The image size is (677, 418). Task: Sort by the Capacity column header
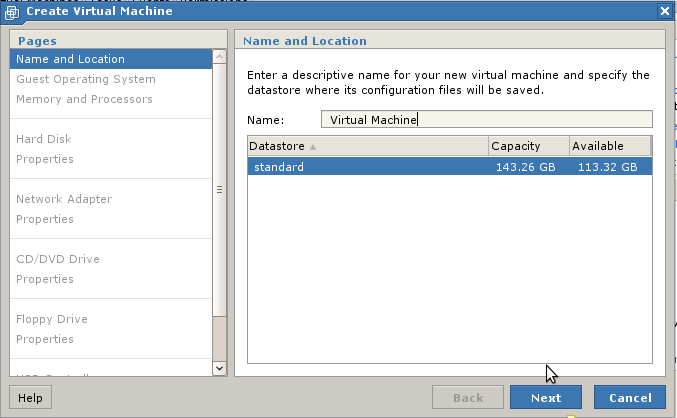527,146
